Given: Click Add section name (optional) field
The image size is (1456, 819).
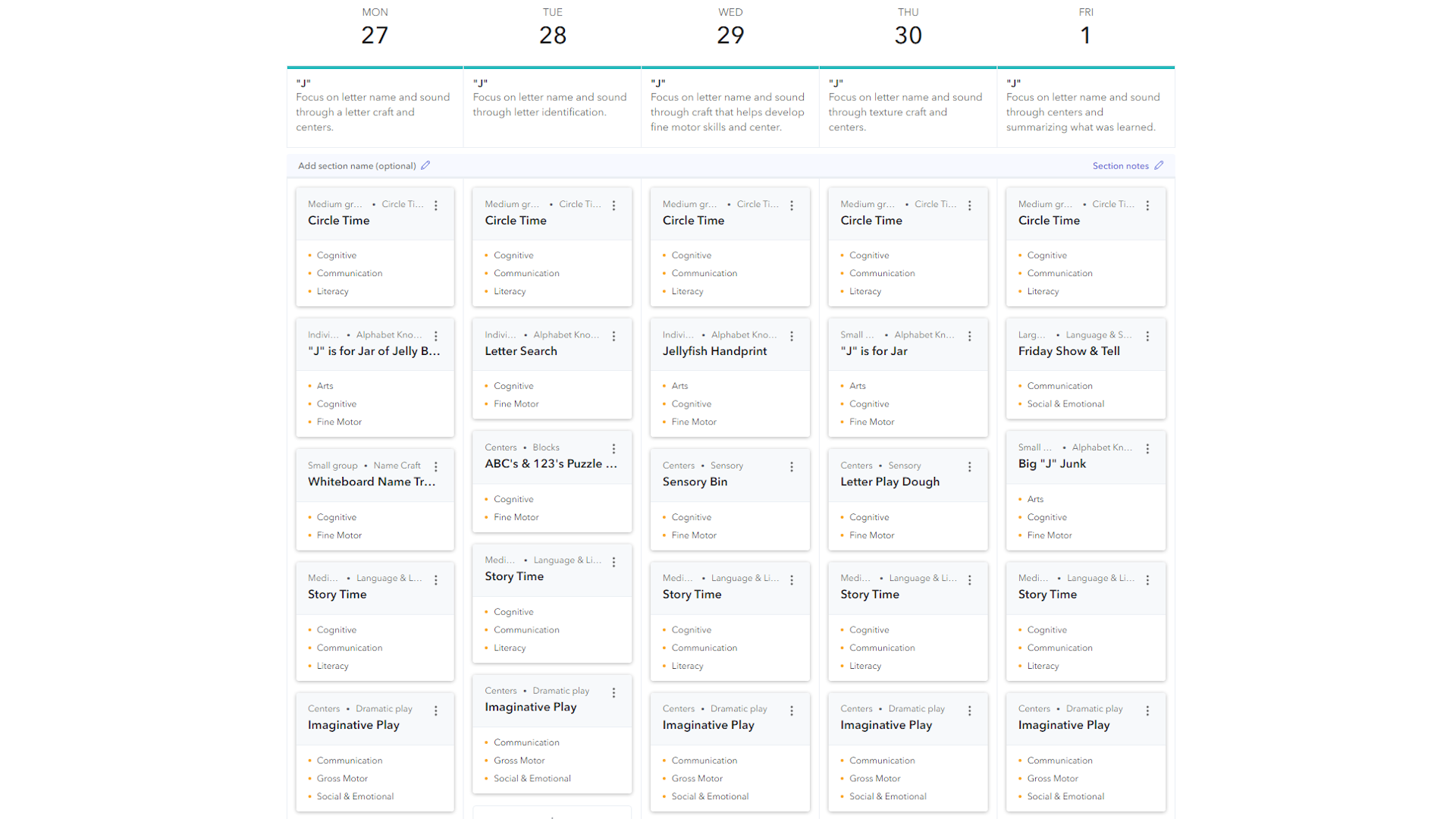Looking at the screenshot, I should [356, 166].
